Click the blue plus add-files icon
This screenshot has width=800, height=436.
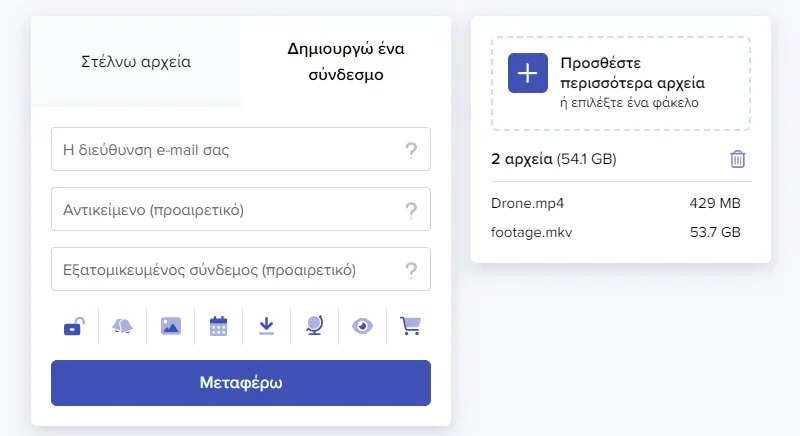pos(527,74)
